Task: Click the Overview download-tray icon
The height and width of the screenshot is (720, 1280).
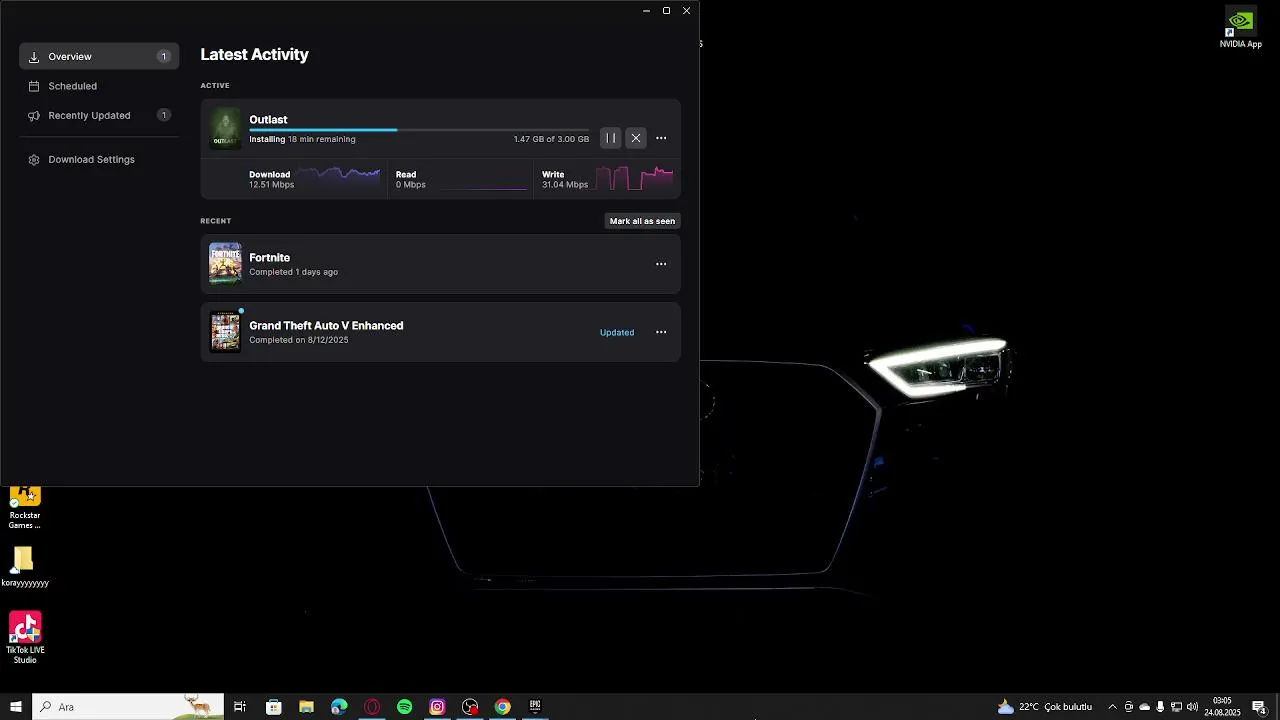Action: 34,57
